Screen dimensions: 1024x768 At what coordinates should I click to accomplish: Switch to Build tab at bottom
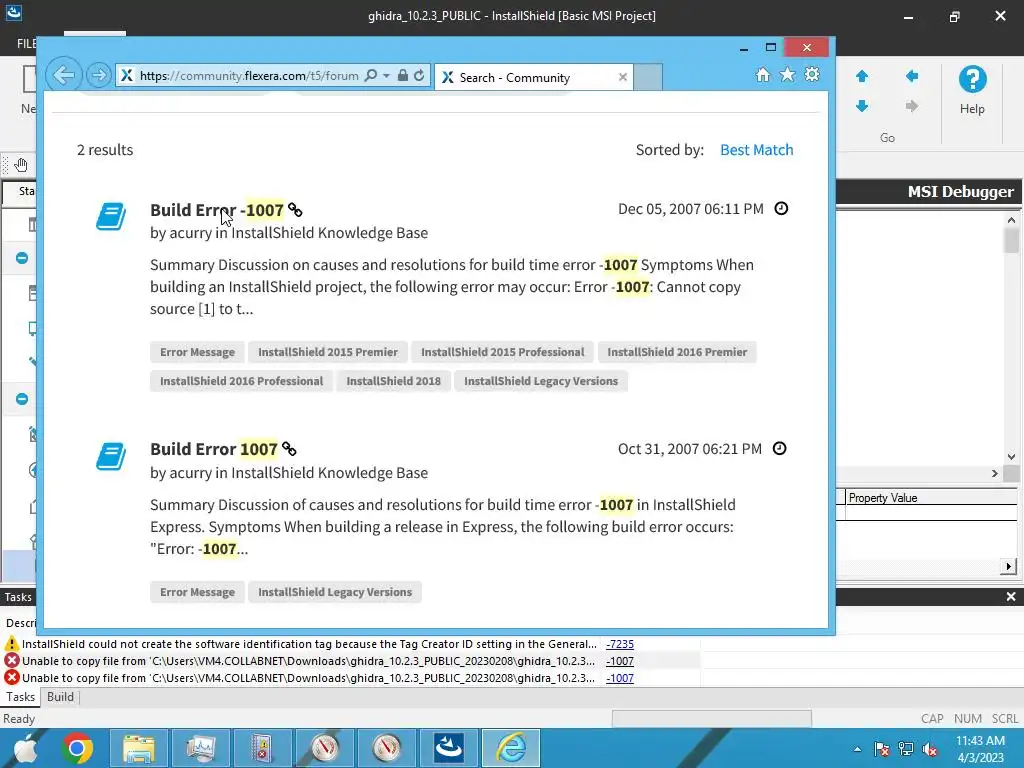(60, 697)
